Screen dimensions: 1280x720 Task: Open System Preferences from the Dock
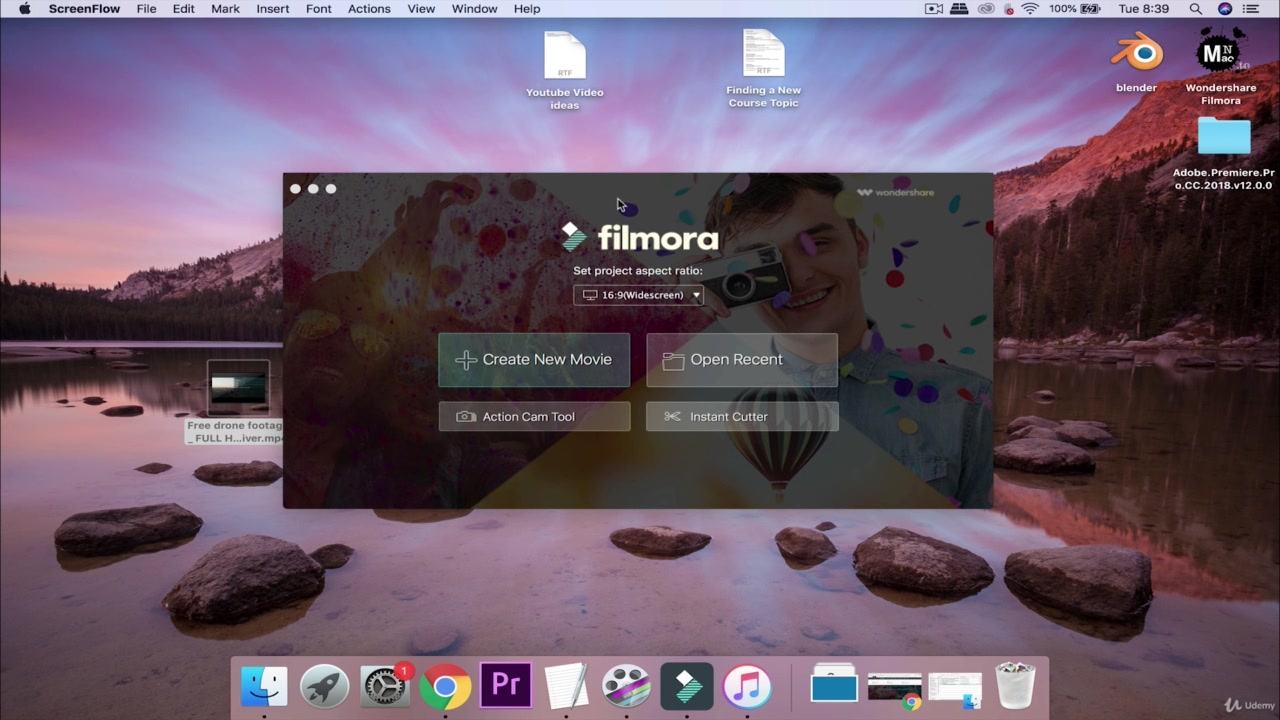click(x=385, y=687)
